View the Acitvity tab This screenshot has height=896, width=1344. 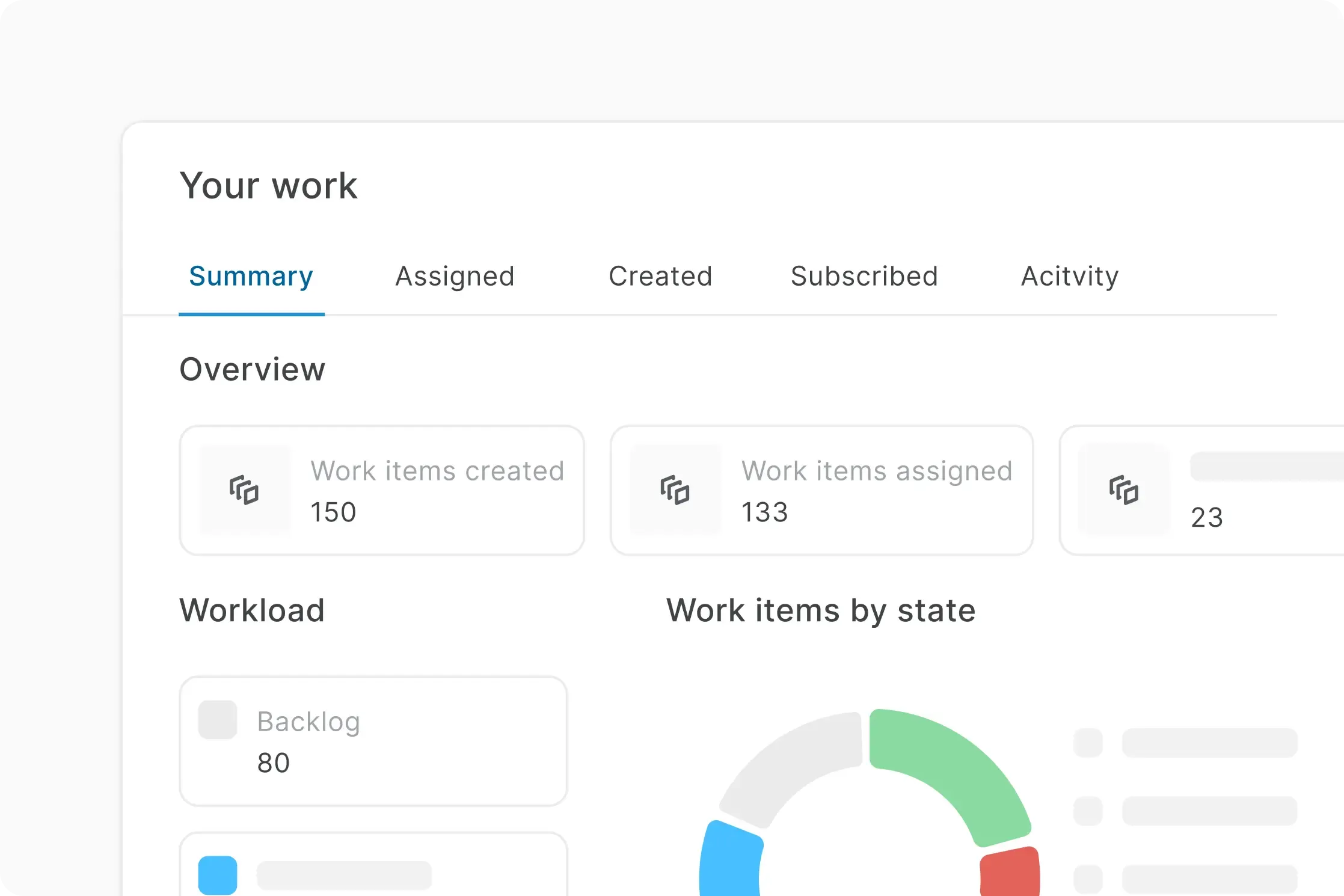pyautogui.click(x=1069, y=277)
